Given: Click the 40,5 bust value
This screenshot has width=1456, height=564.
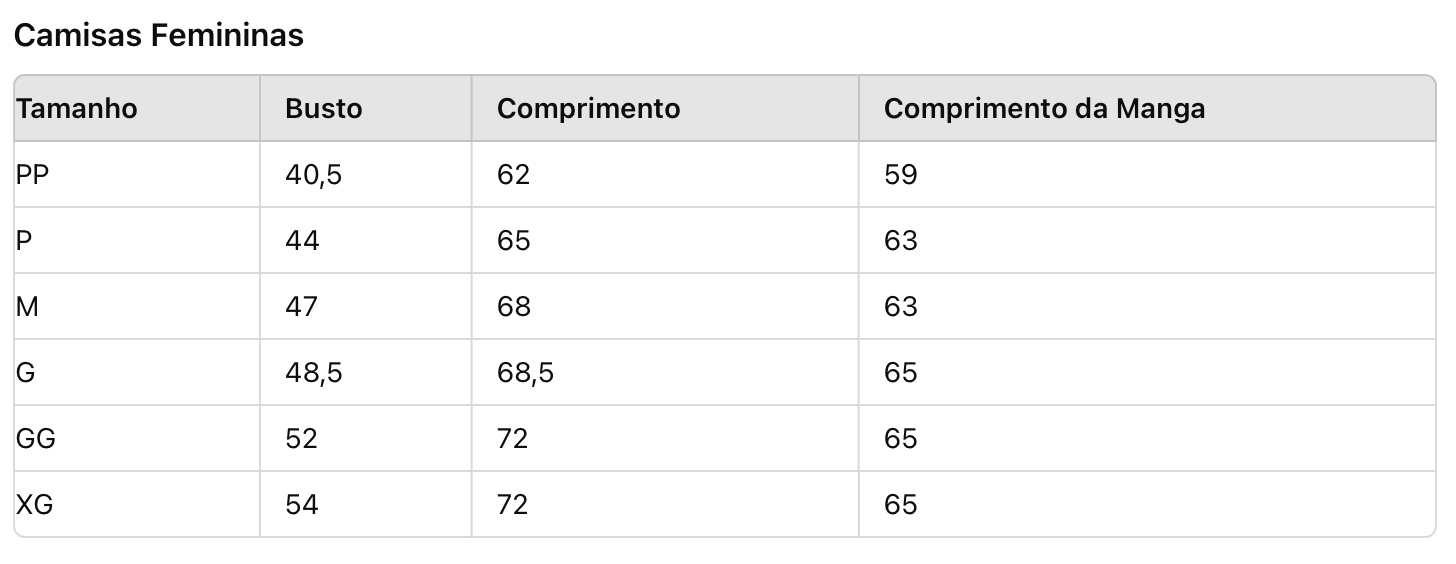Looking at the screenshot, I should (x=313, y=175).
